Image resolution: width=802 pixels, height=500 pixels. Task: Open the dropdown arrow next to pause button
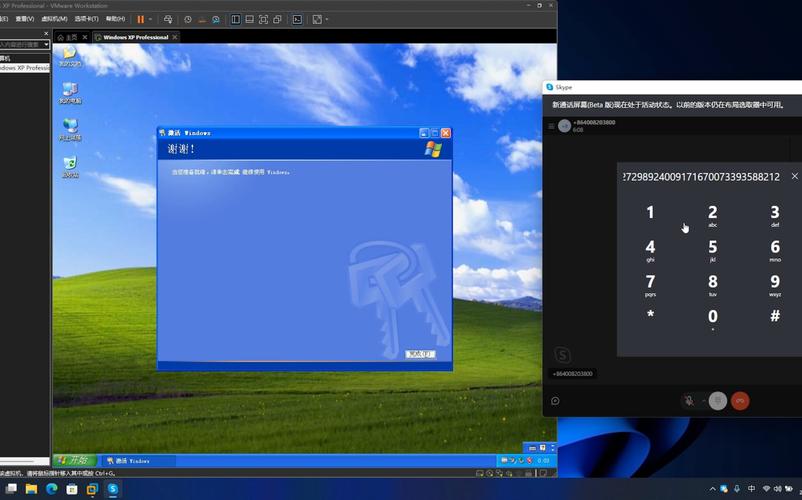[150, 19]
